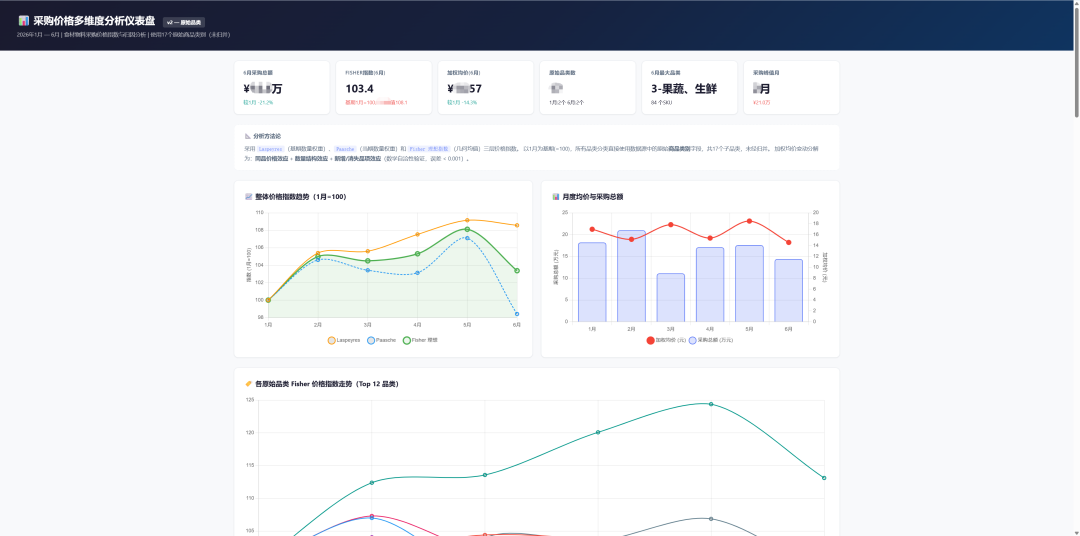
Task: Click the teal peak point near 125
Action: coord(711,404)
